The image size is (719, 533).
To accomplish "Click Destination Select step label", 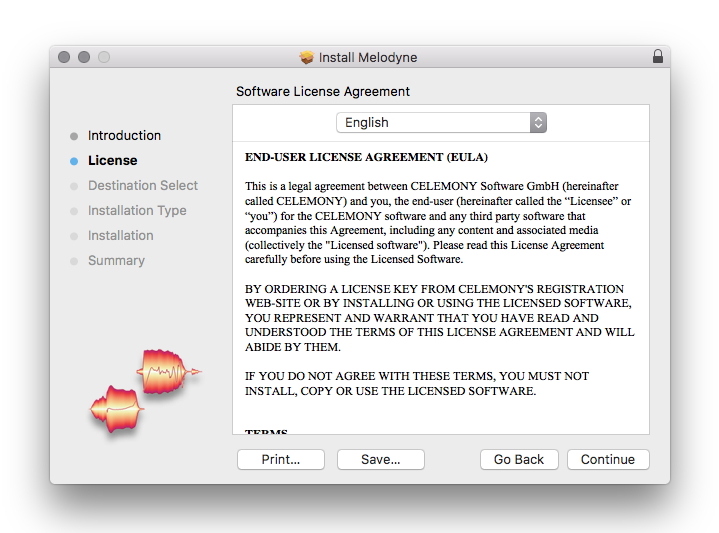I will pos(143,185).
